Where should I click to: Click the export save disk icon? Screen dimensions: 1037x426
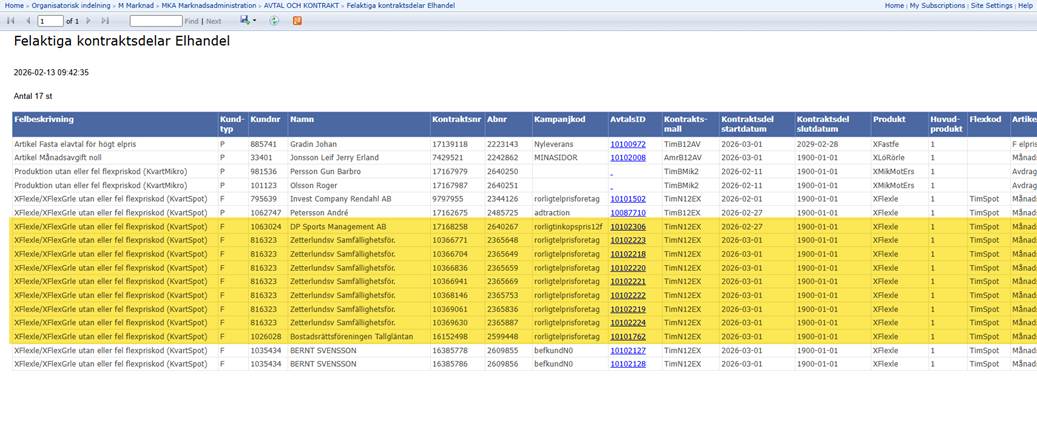coord(244,21)
